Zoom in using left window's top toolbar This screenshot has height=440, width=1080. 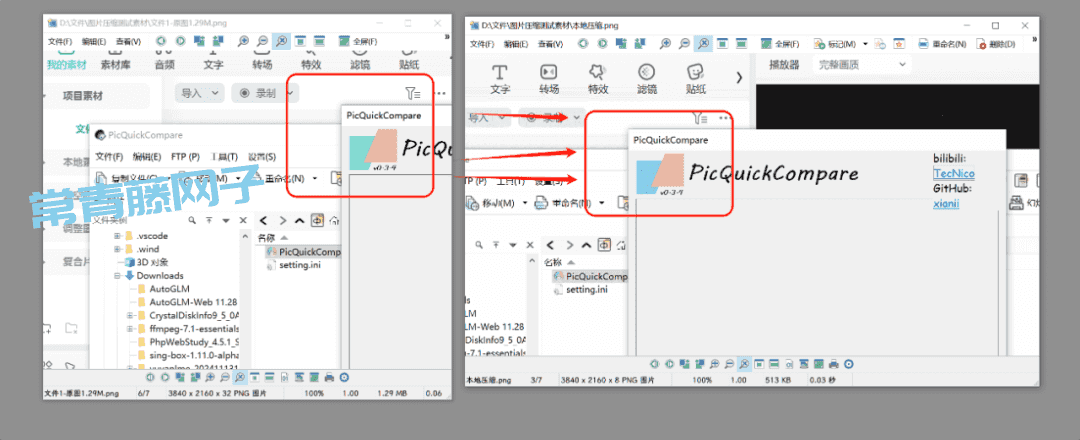coord(243,41)
